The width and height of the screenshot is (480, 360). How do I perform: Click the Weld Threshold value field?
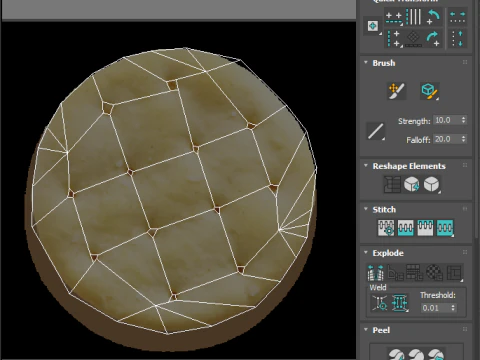(x=435, y=308)
